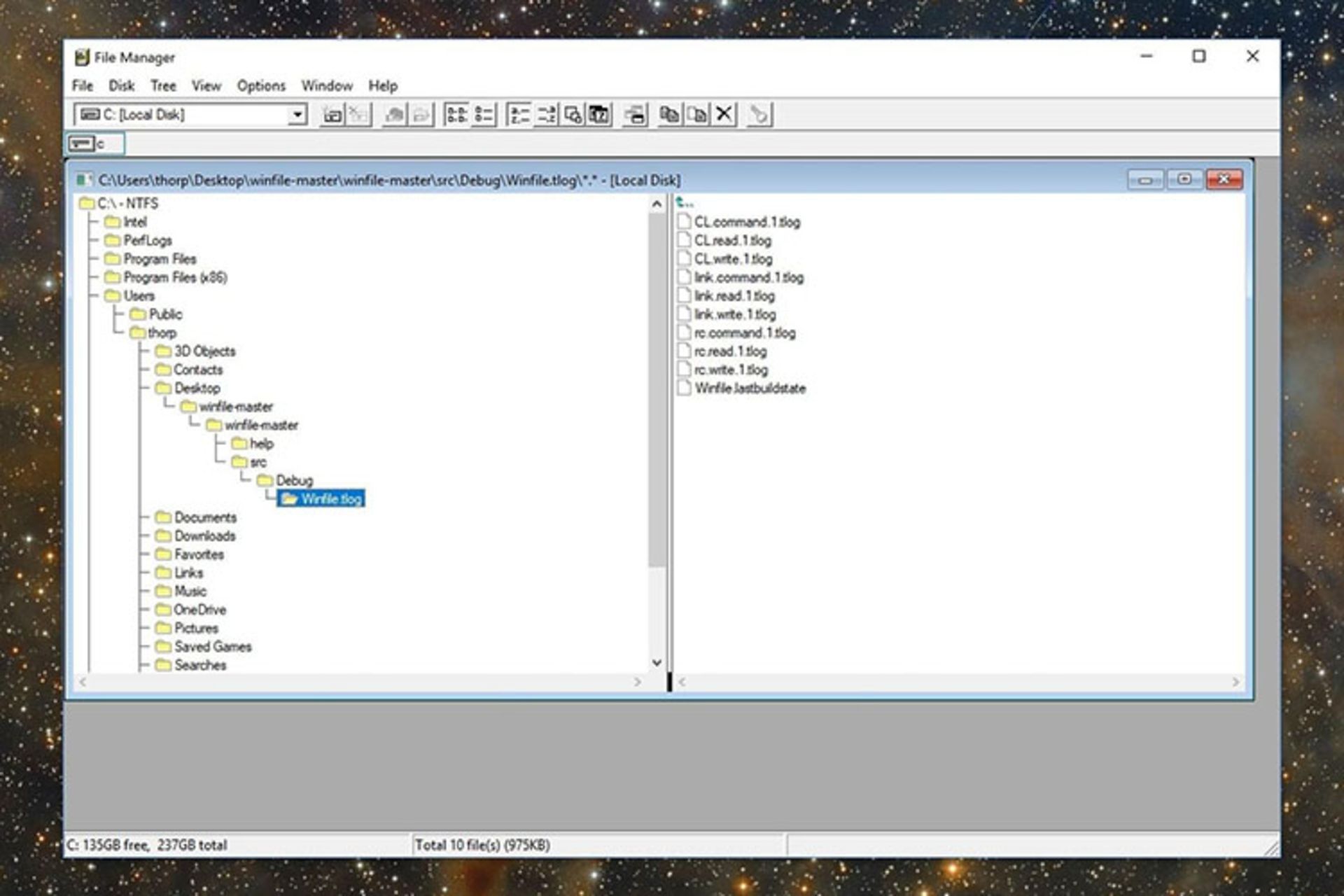
Task: Click the Permissions key toolbar icon
Action: pos(759,115)
